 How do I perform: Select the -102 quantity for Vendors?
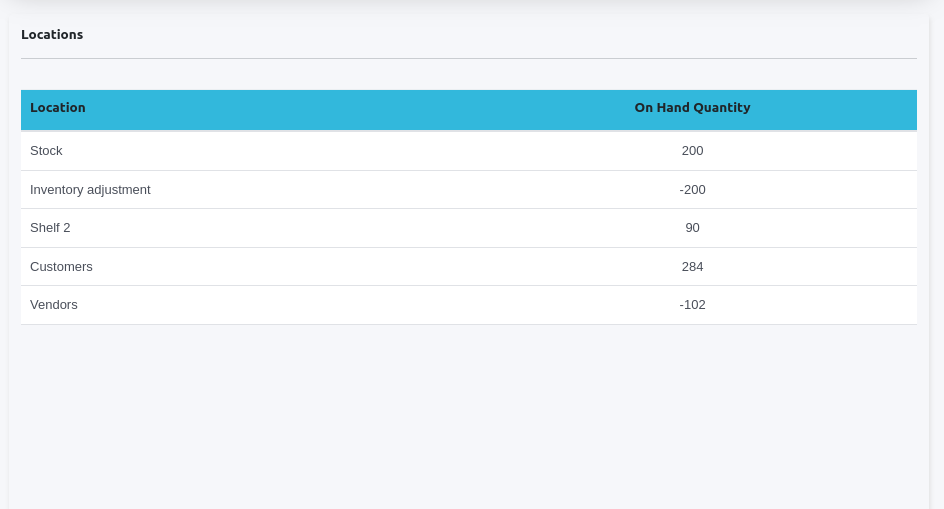coord(692,305)
